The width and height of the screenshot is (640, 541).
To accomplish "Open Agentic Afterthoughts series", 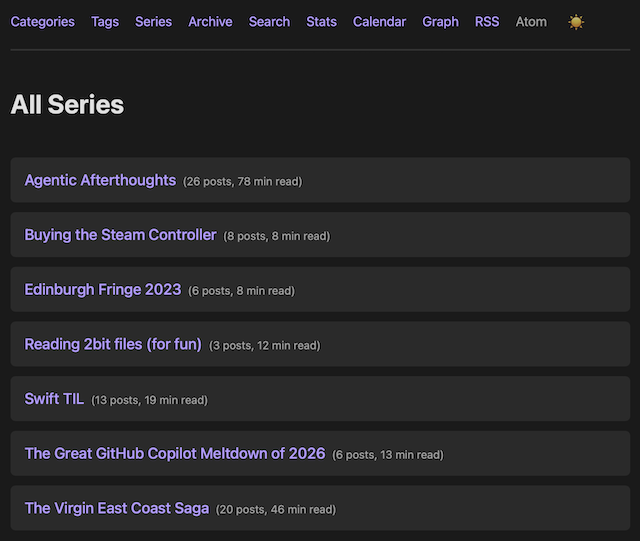I will pyautogui.click(x=100, y=180).
